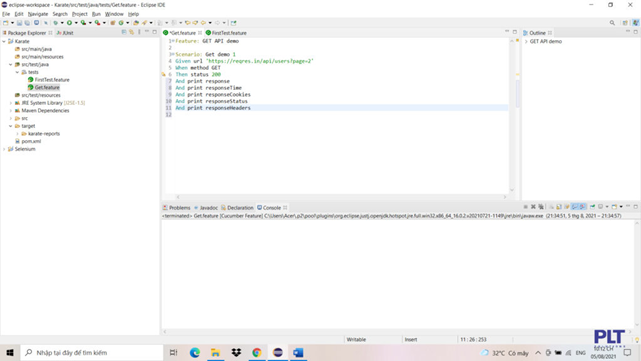Open File Explorer from the taskbar
Viewport: 641px width, 361px height.
coord(215,352)
